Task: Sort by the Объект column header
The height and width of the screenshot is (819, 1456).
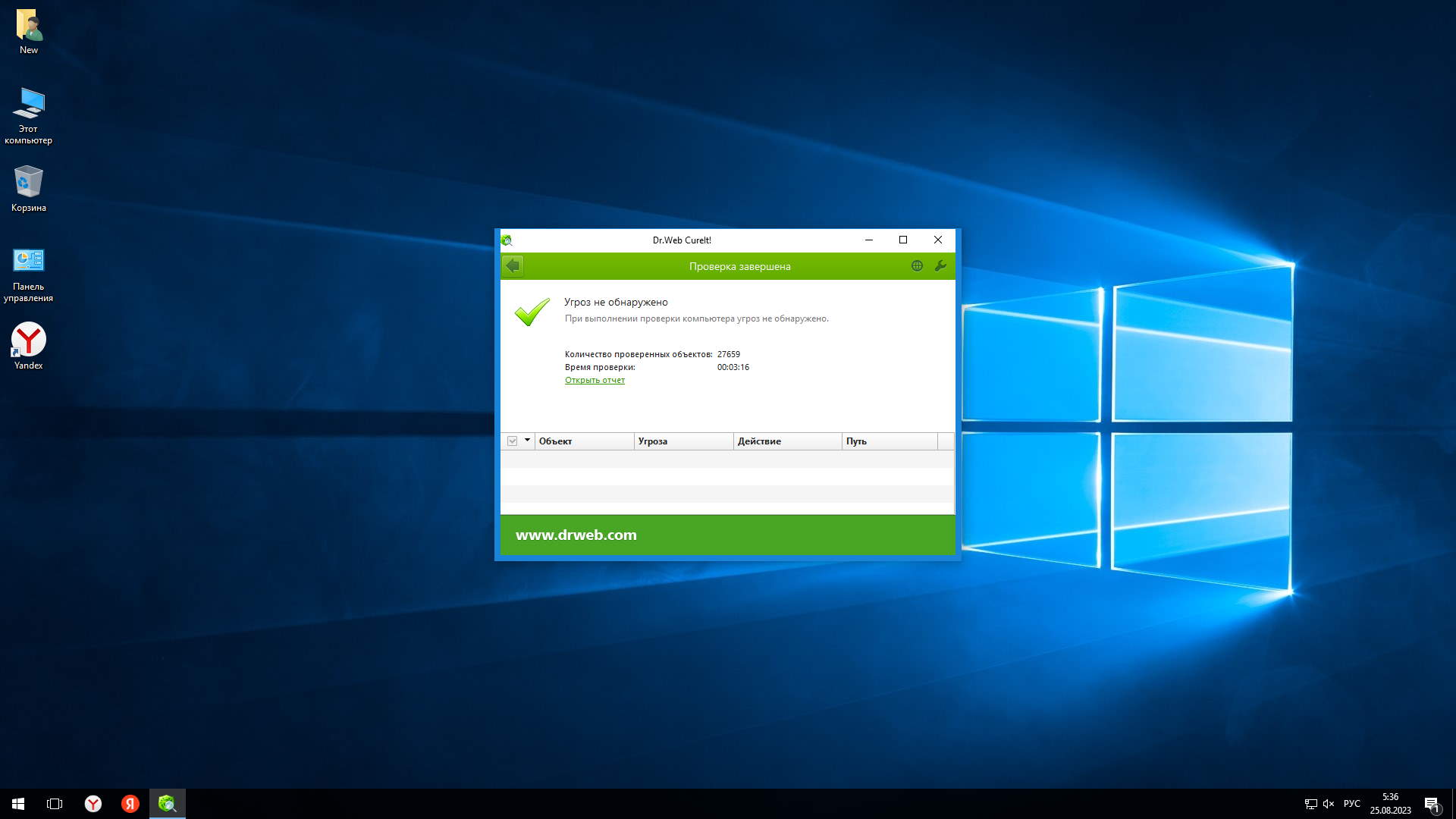Action: [x=584, y=441]
